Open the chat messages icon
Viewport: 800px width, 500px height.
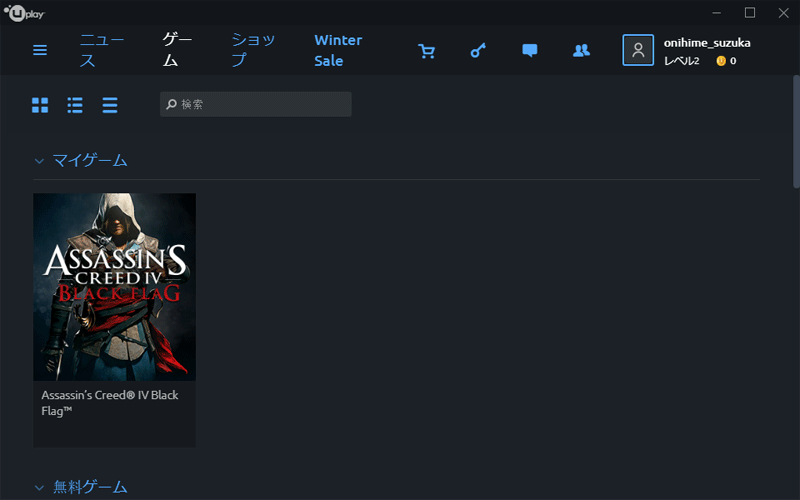[530, 50]
